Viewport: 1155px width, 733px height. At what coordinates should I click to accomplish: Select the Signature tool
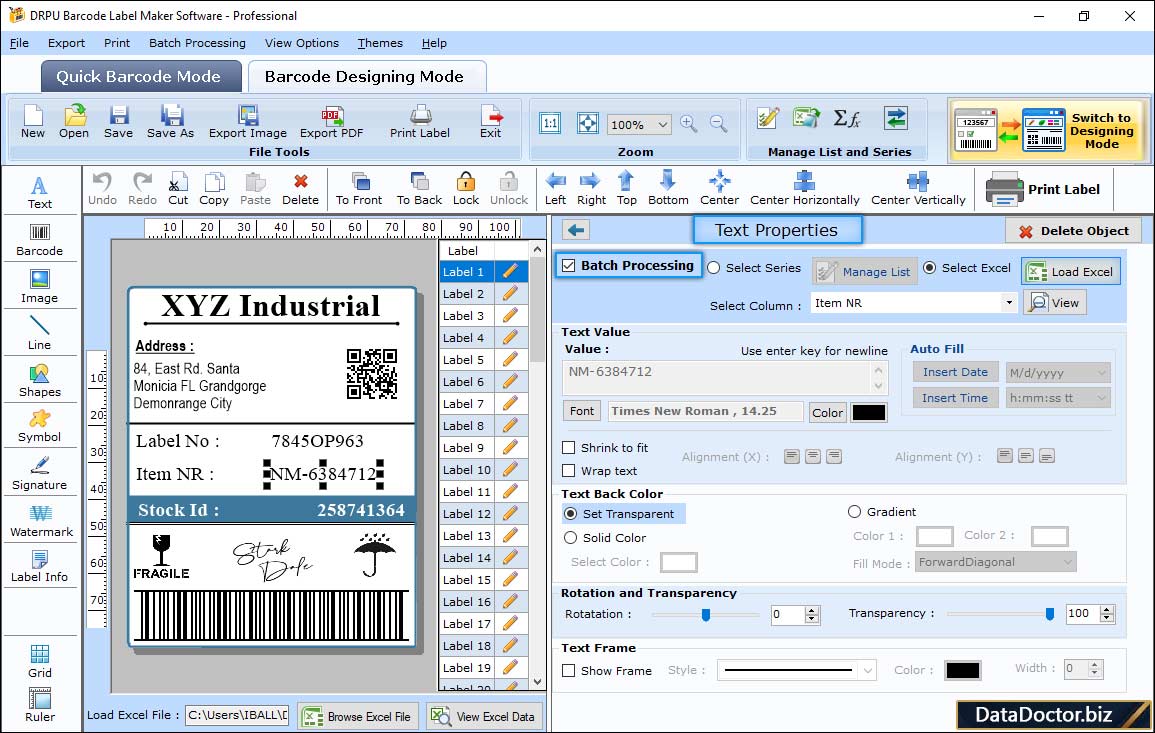click(x=40, y=474)
